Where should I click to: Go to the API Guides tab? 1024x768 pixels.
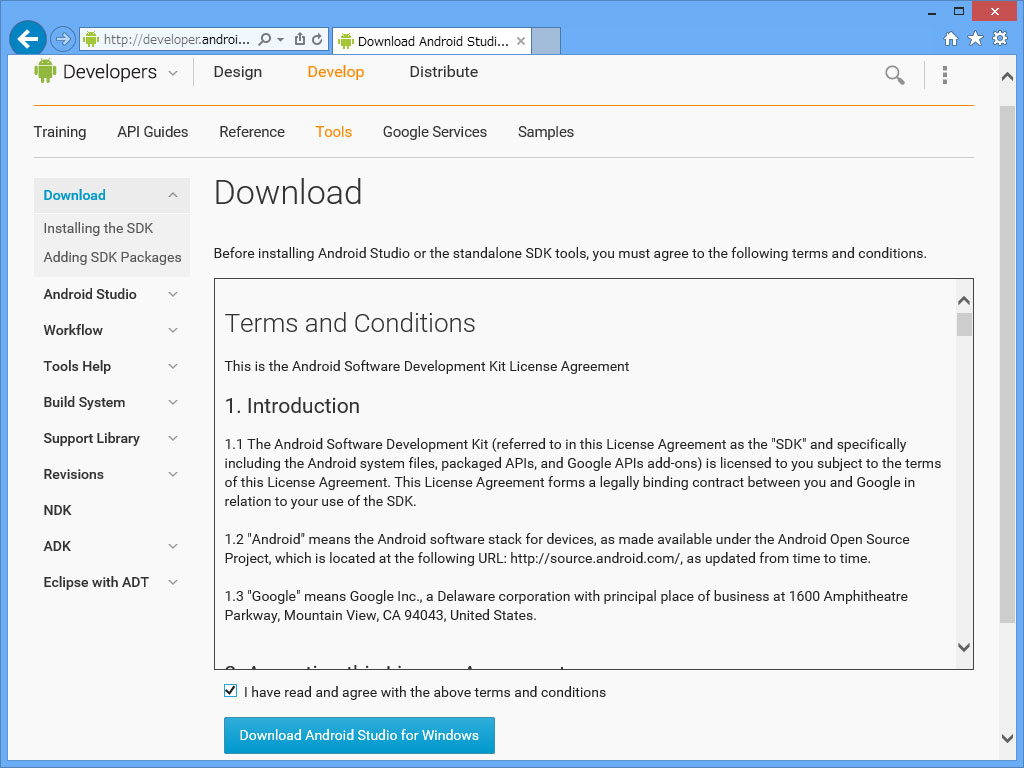153,132
